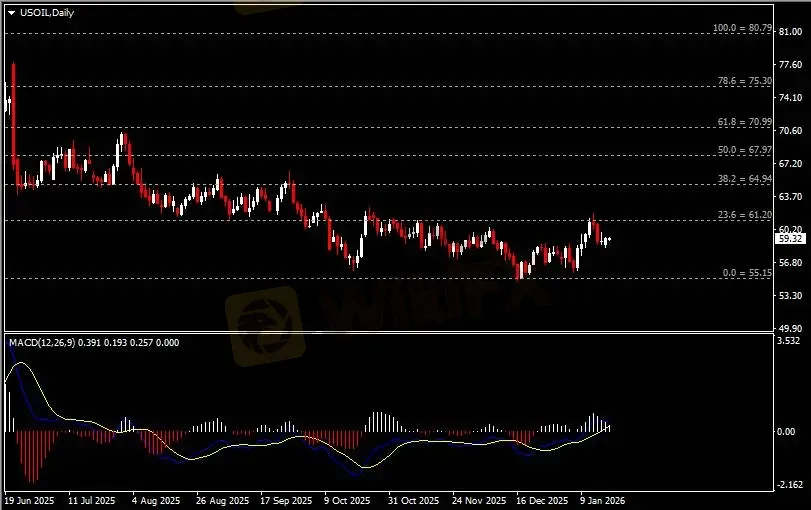This screenshot has width=811, height=510.
Task: Click the 17 Sep 2025 date label
Action: pyautogui.click(x=286, y=501)
